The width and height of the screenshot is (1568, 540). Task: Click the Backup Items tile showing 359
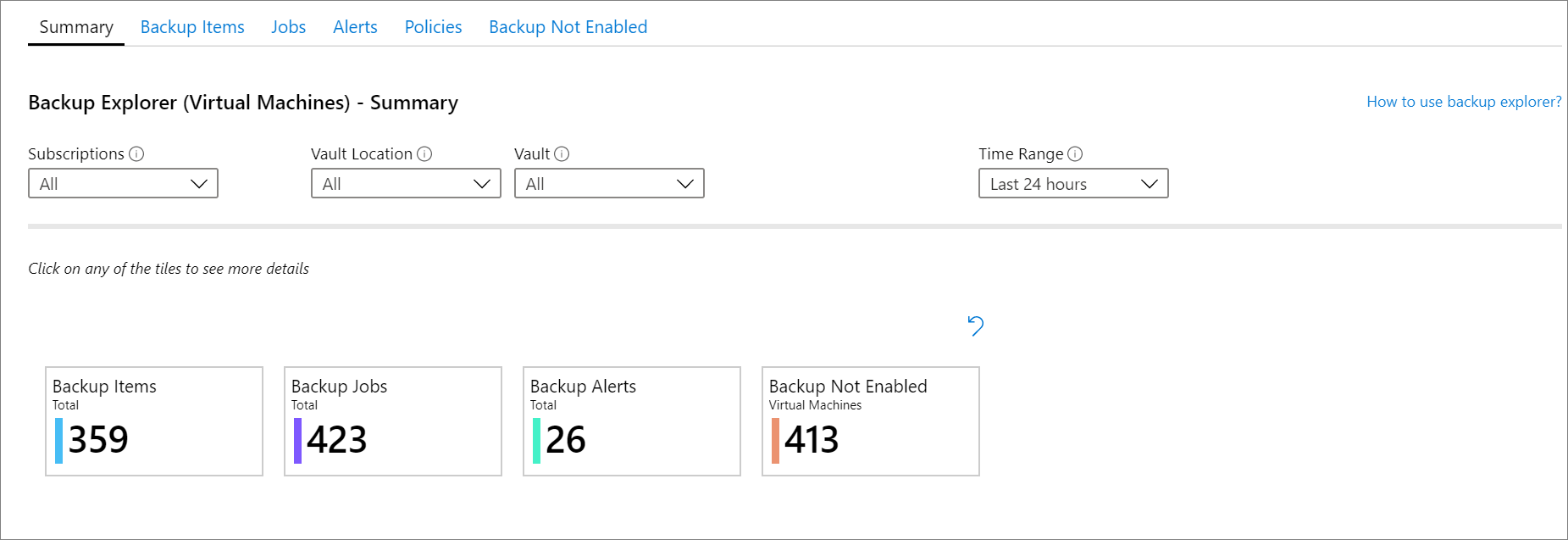point(154,421)
